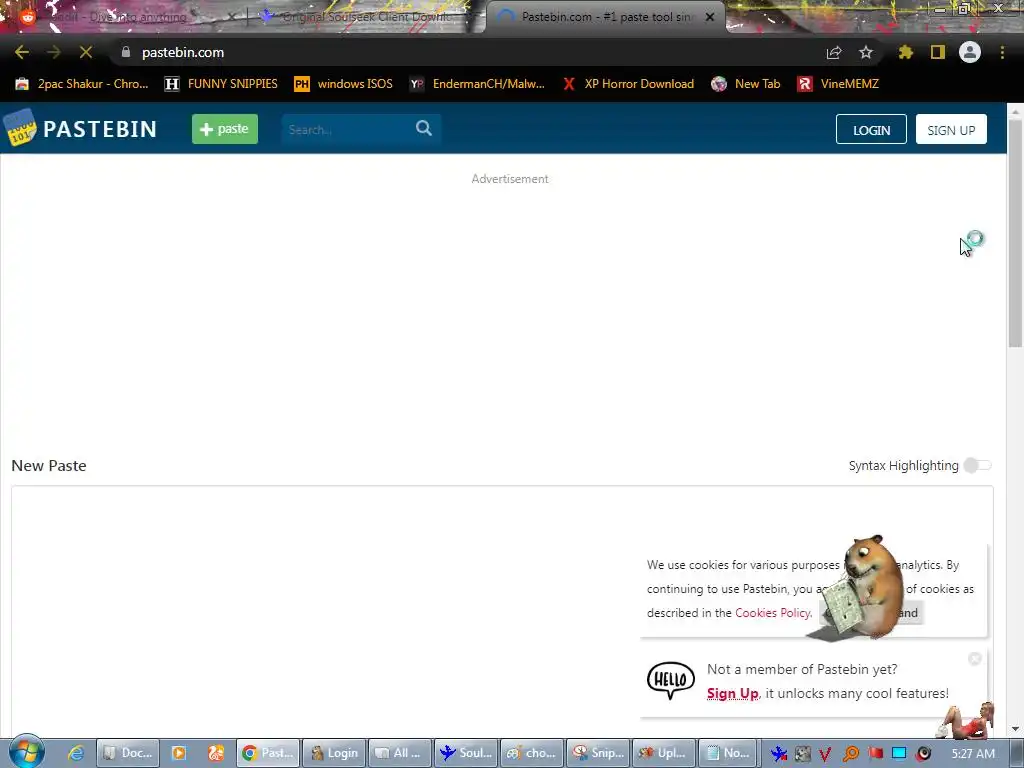Open the Chrome profile avatar
The image size is (1024, 768).
click(x=970, y=52)
